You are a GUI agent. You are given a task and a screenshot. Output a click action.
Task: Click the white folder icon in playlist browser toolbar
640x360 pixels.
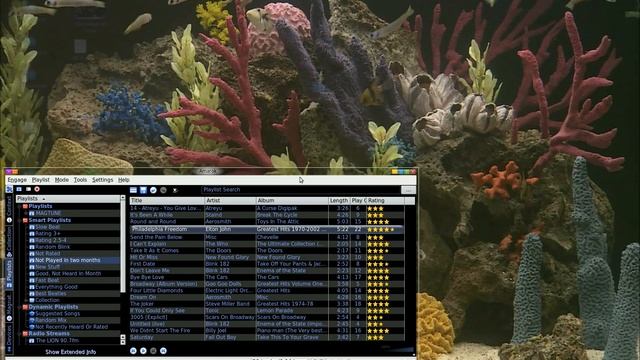(x=28, y=189)
